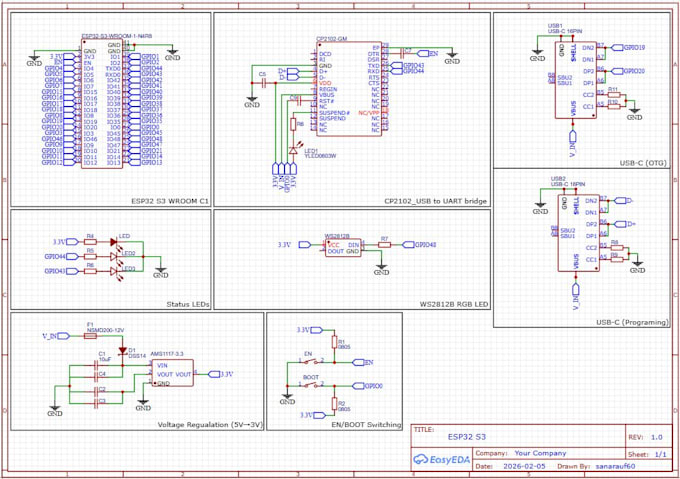Click the drawn-by name 'sanarauf60'
Viewport: 680px width, 479px height.
pyautogui.click(x=615, y=466)
